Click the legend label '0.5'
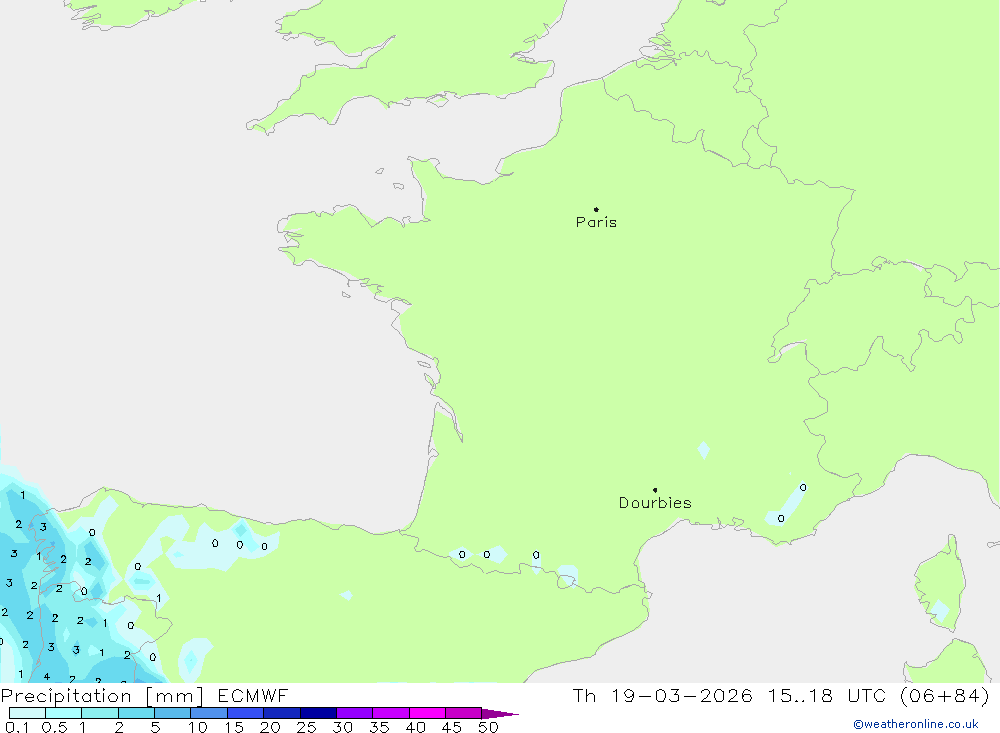 (54, 727)
